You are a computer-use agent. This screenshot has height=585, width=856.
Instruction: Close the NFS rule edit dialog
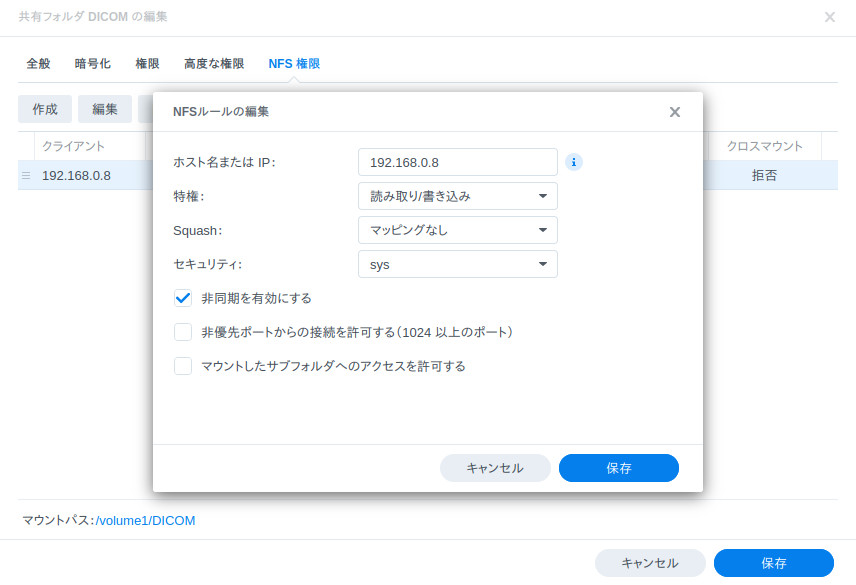(x=675, y=112)
